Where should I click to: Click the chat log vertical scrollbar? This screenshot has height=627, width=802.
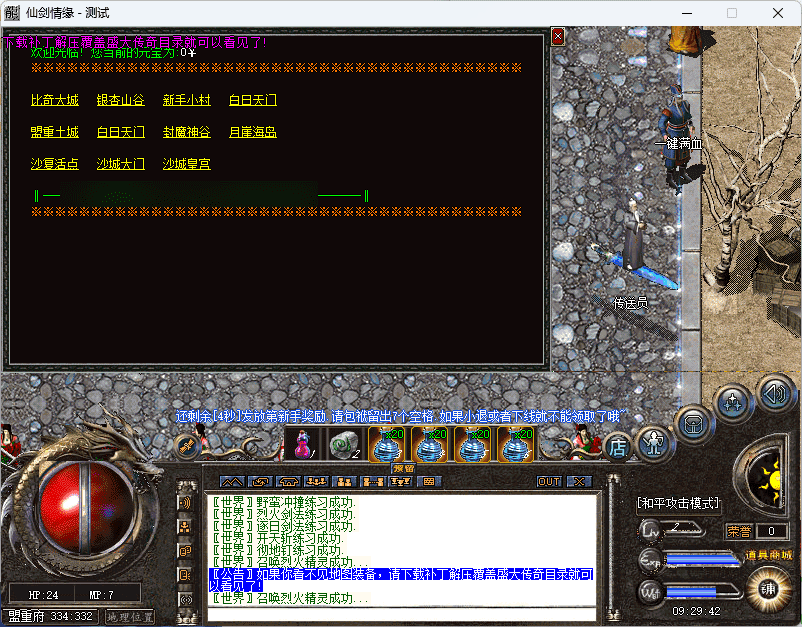click(611, 546)
